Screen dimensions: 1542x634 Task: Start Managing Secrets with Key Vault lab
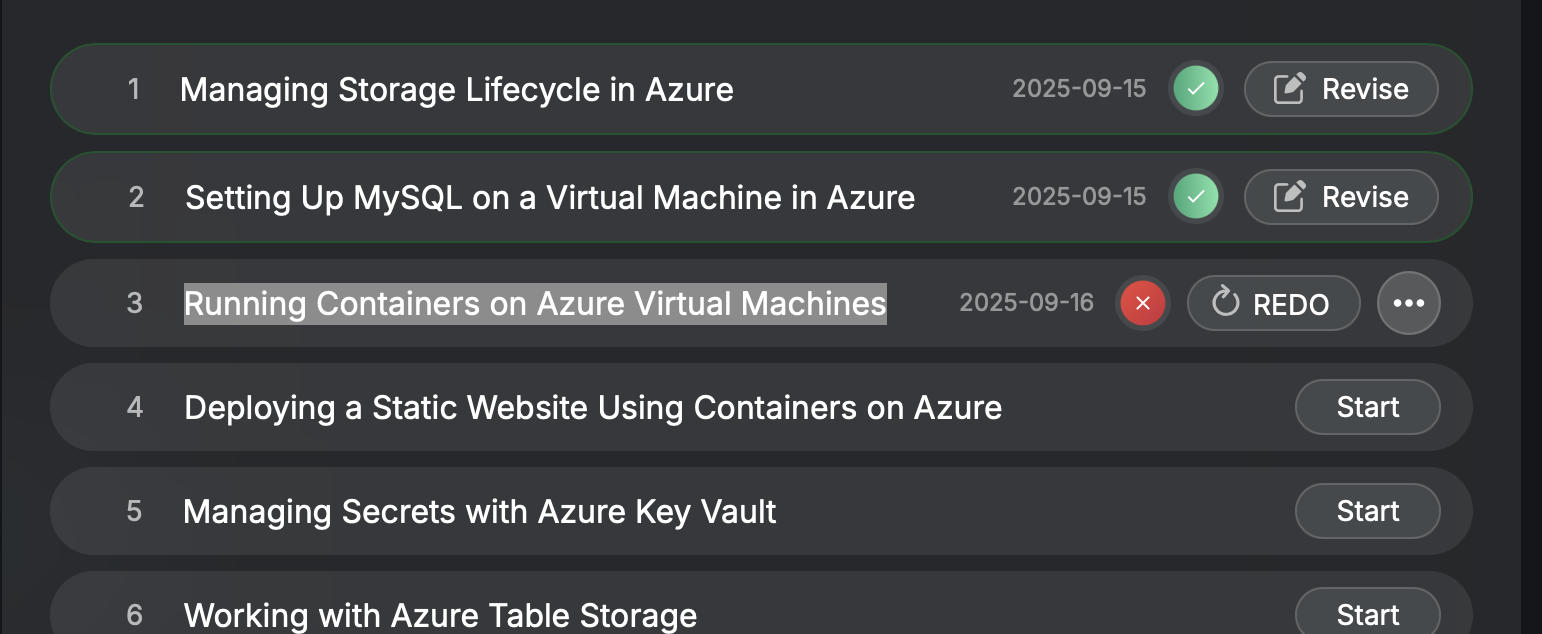coord(1368,511)
